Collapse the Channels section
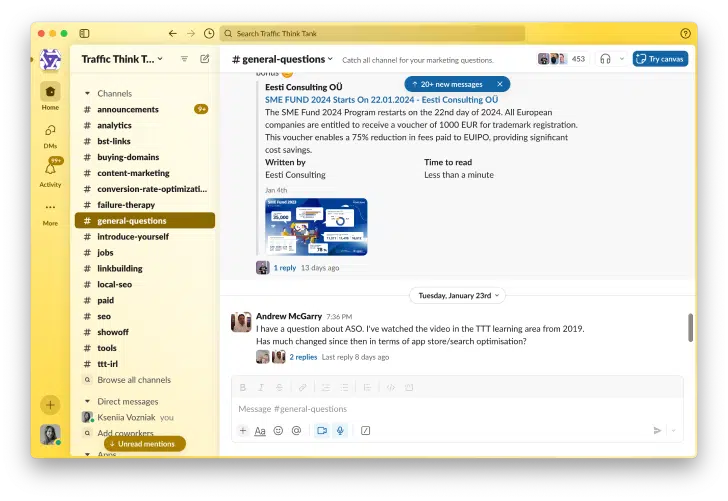Viewport: 728px width, 501px height. pyautogui.click(x=87, y=93)
